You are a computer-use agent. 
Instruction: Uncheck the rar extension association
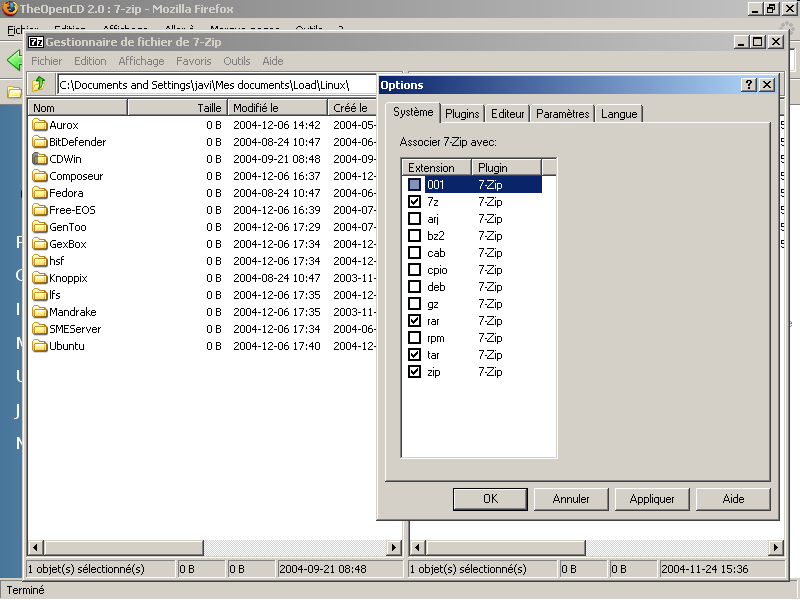[x=414, y=320]
